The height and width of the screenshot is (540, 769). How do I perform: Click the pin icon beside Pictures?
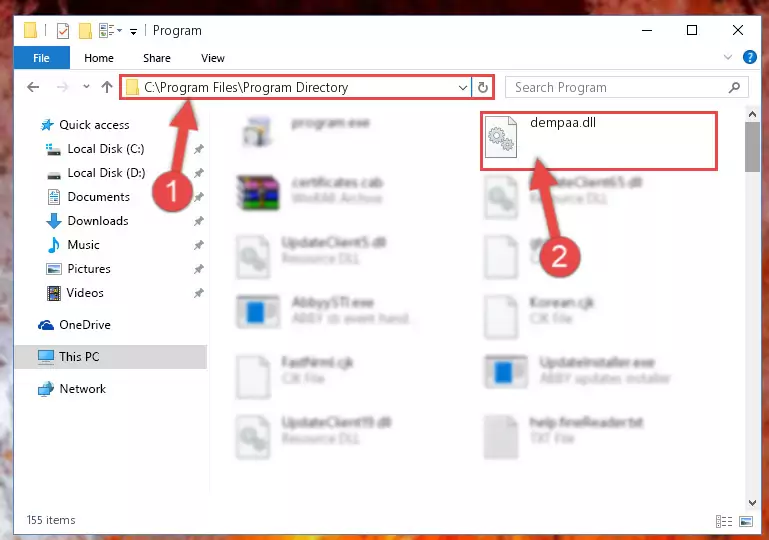click(x=199, y=269)
